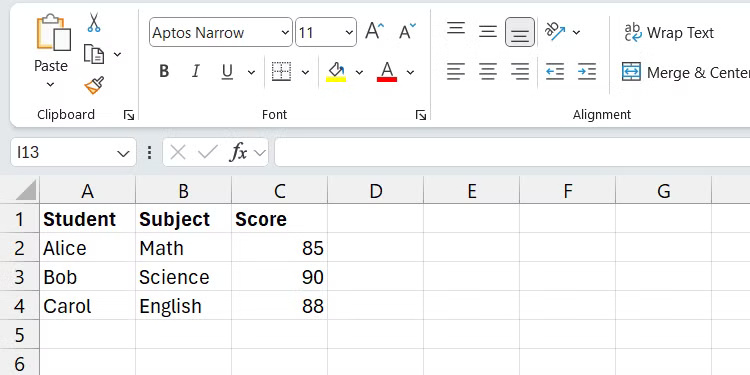The height and width of the screenshot is (375, 750).
Task: Expand the Borders options arrow
Action: click(305, 72)
